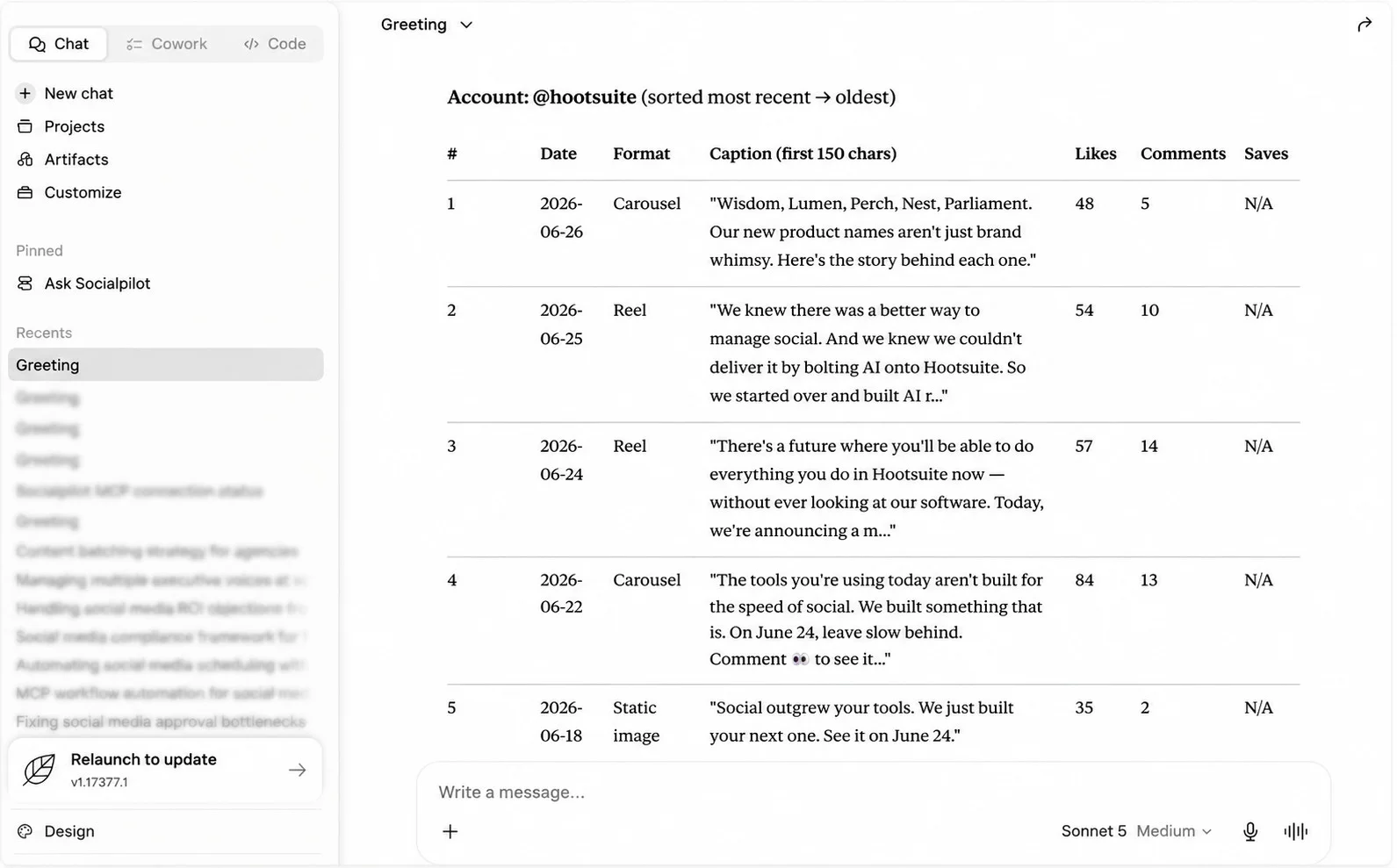The height and width of the screenshot is (868, 1397).
Task: Click the 'There's a future where' caption
Action: tap(876, 488)
